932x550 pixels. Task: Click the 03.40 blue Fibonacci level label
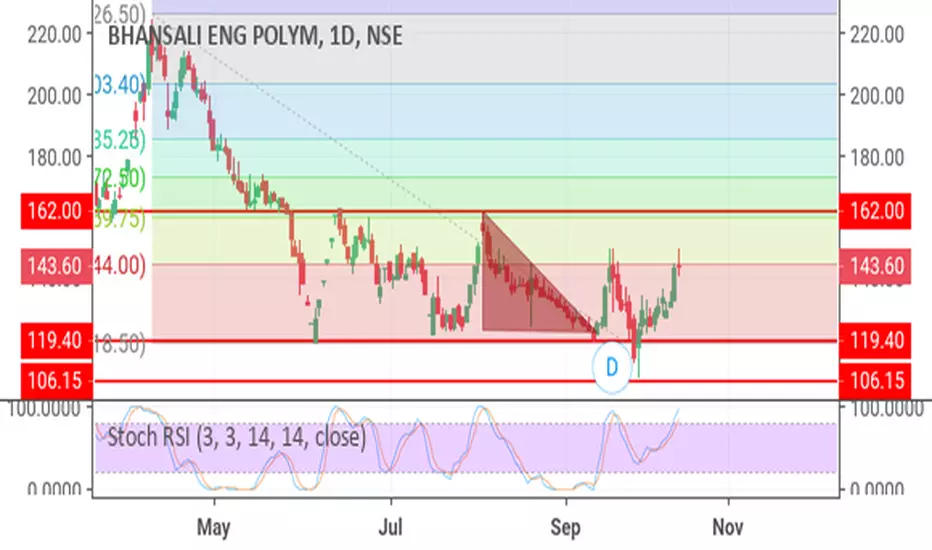tap(119, 84)
